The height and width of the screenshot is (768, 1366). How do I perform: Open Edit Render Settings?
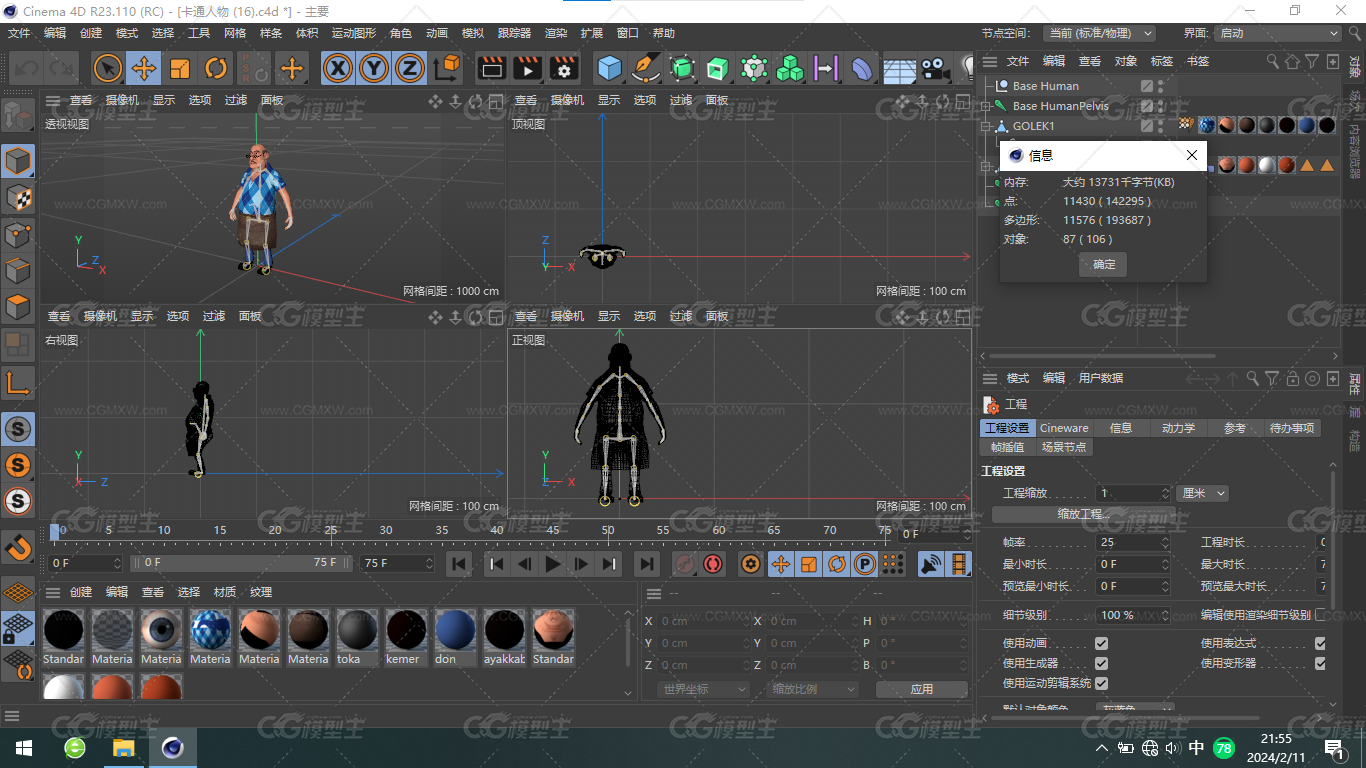(x=564, y=68)
